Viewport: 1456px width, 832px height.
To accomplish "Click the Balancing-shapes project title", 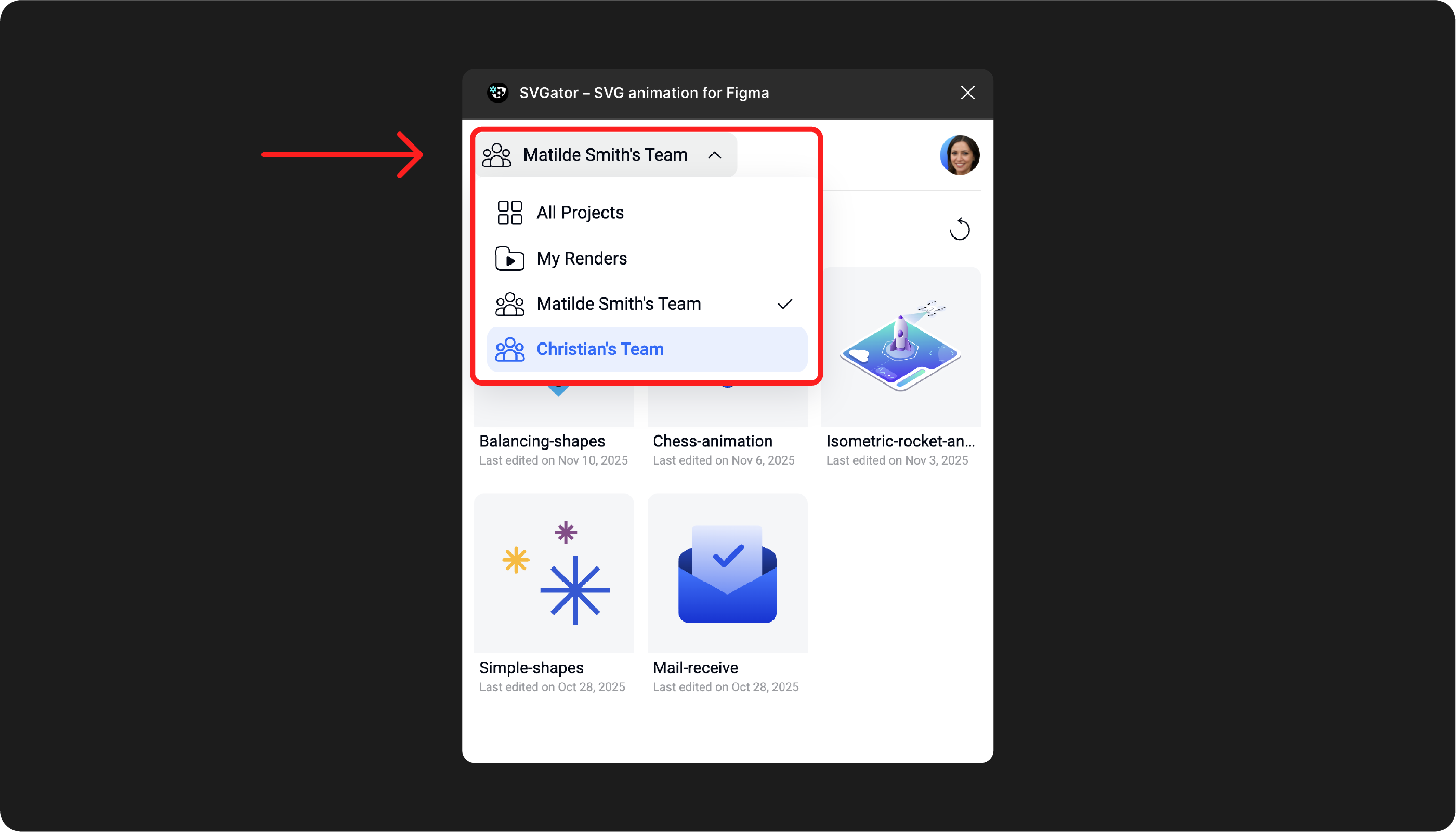I will pos(542,441).
